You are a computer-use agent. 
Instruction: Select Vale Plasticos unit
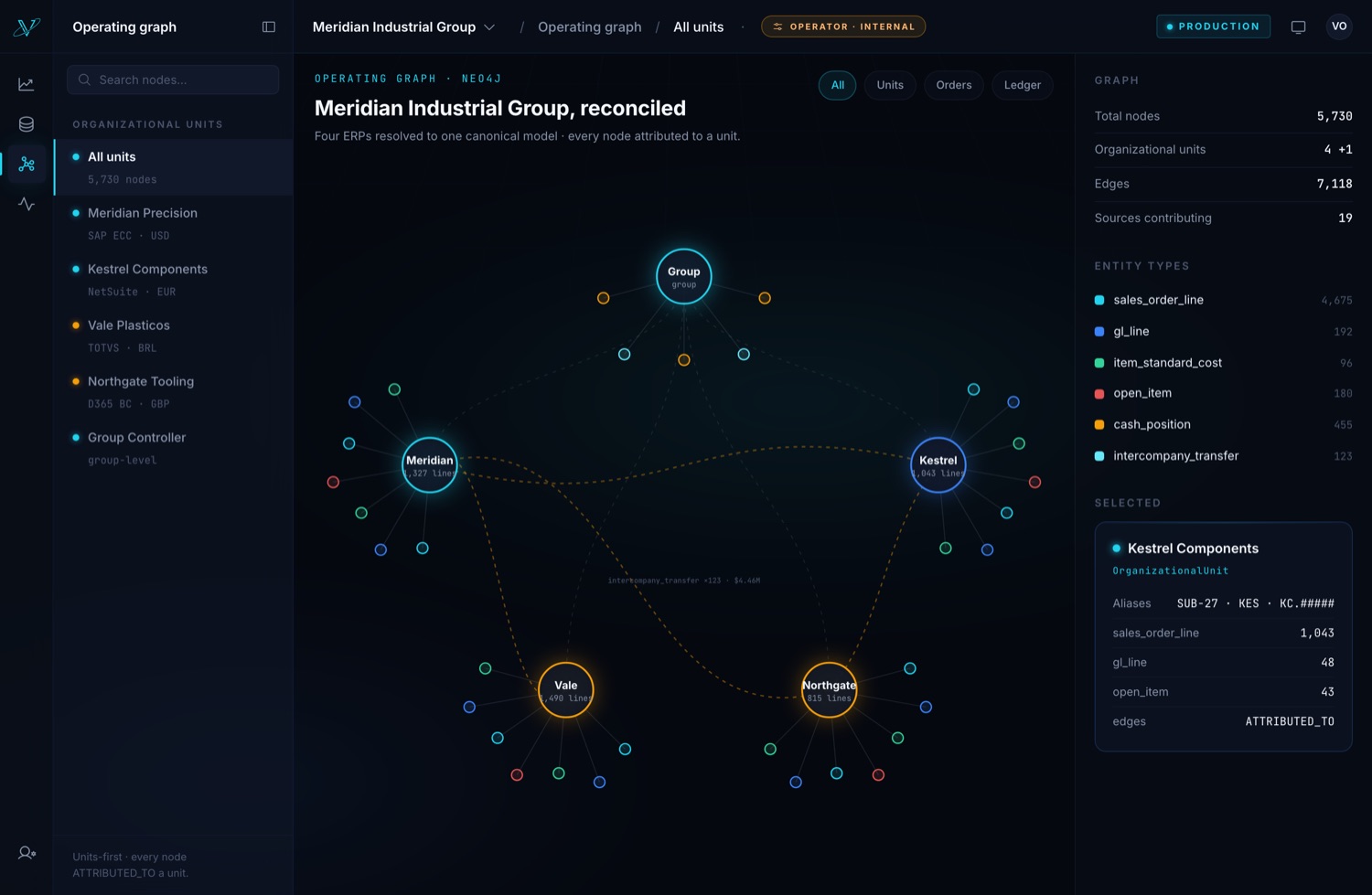174,336
